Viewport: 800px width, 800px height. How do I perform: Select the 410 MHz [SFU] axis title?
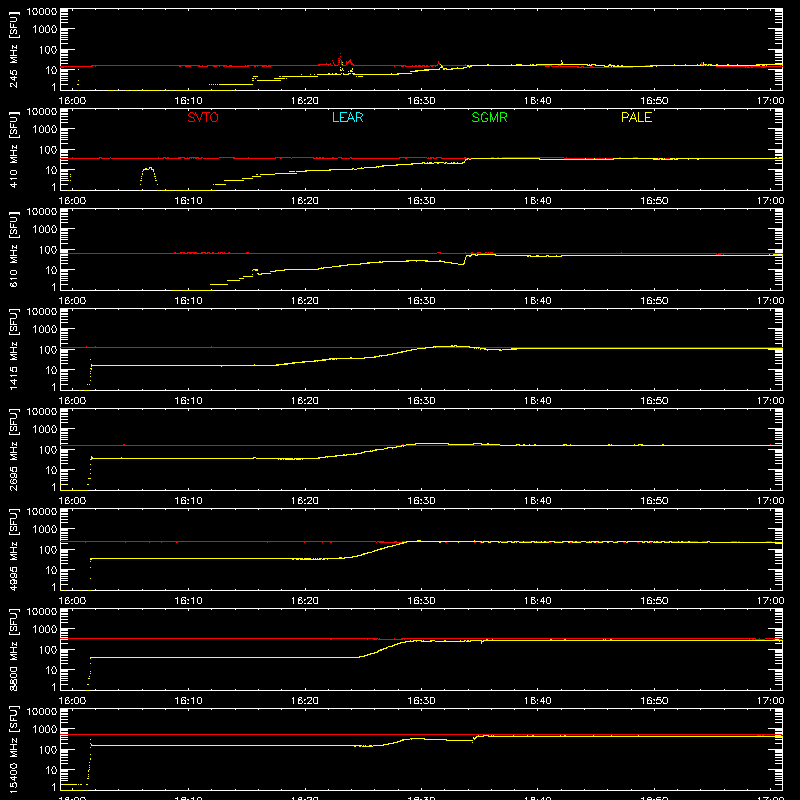click(x=13, y=149)
